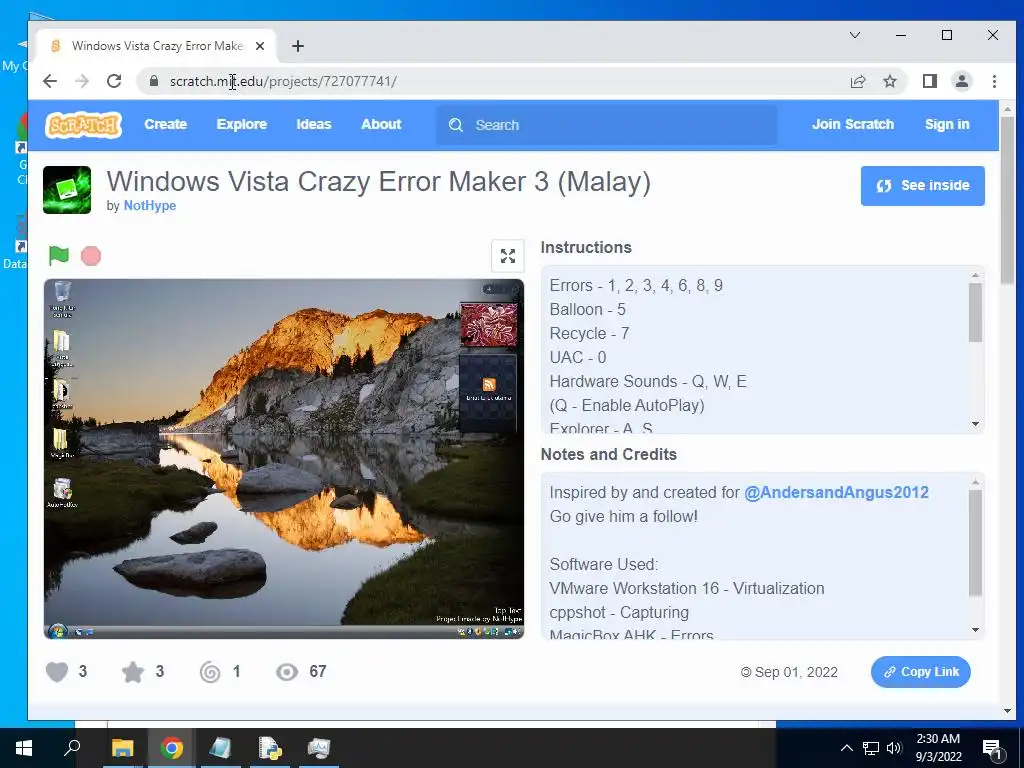Open NotHype author profile link
The width and height of the screenshot is (1024, 768).
click(150, 206)
